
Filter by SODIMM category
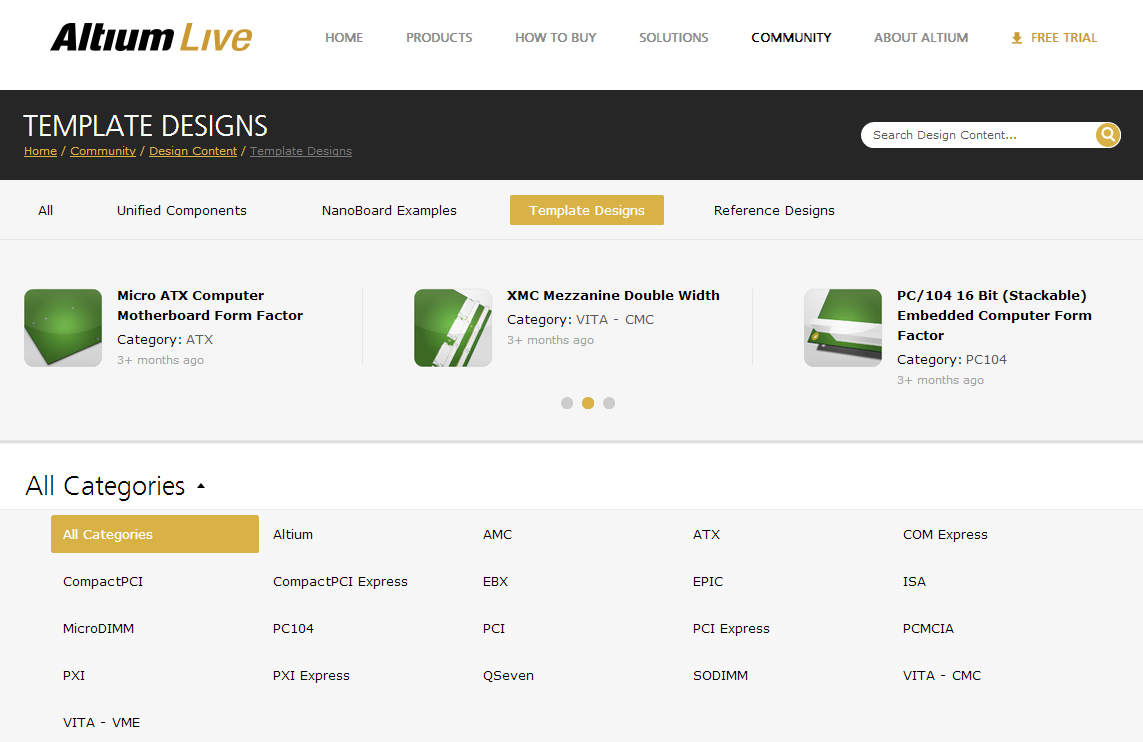(720, 676)
